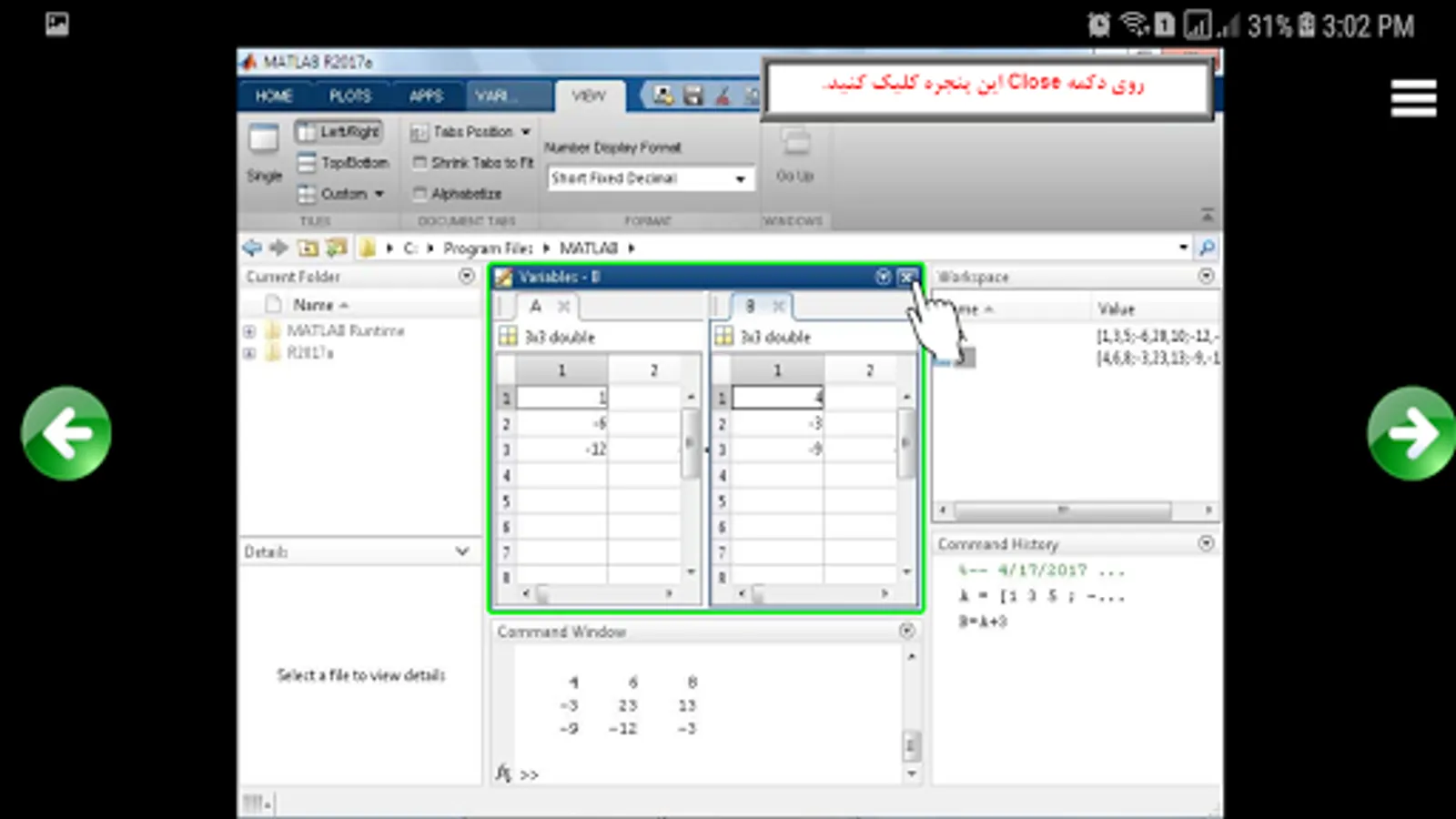Close the Variables panel with the X button
The image size is (1456, 819).
(906, 277)
